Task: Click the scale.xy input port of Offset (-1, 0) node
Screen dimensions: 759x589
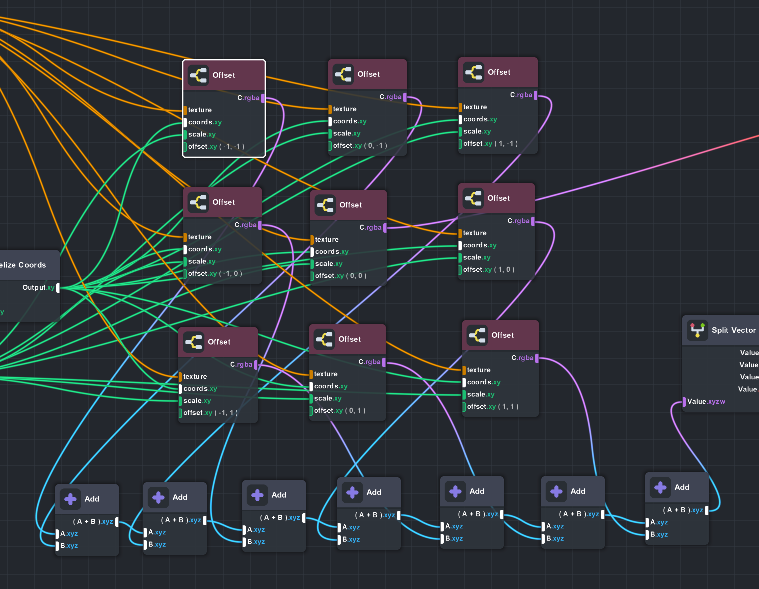Action: tap(185, 262)
